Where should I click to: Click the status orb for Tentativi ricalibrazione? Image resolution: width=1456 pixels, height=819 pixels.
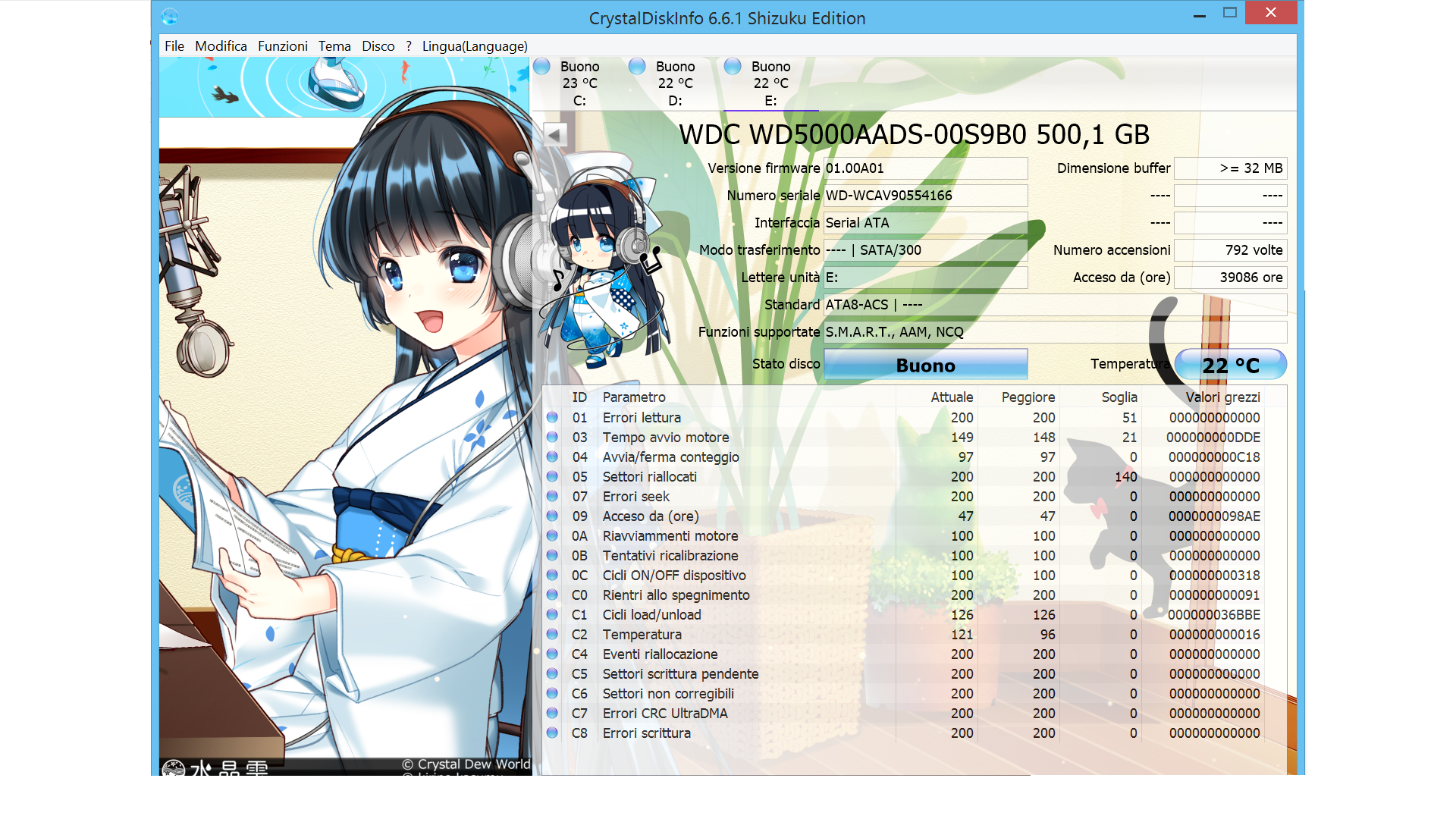pos(552,556)
